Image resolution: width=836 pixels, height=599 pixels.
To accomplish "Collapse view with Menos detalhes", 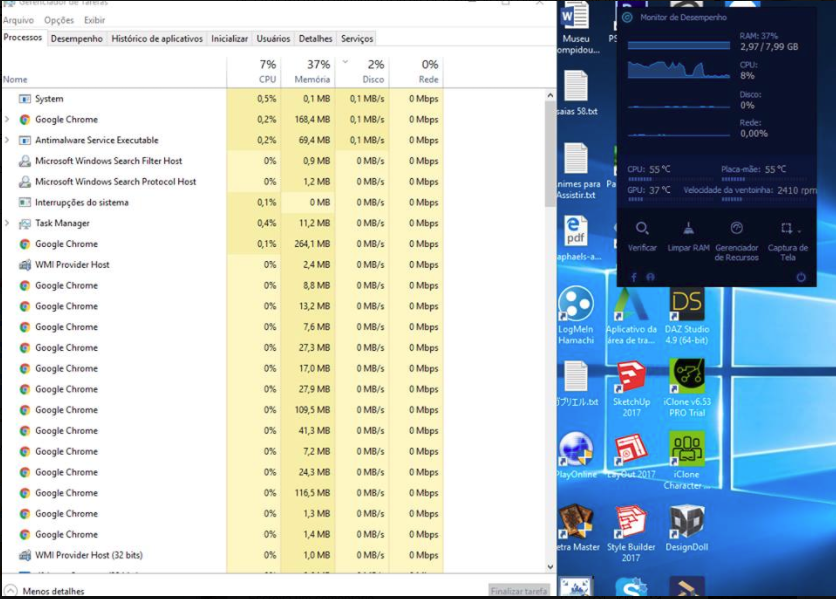I will coord(45,591).
